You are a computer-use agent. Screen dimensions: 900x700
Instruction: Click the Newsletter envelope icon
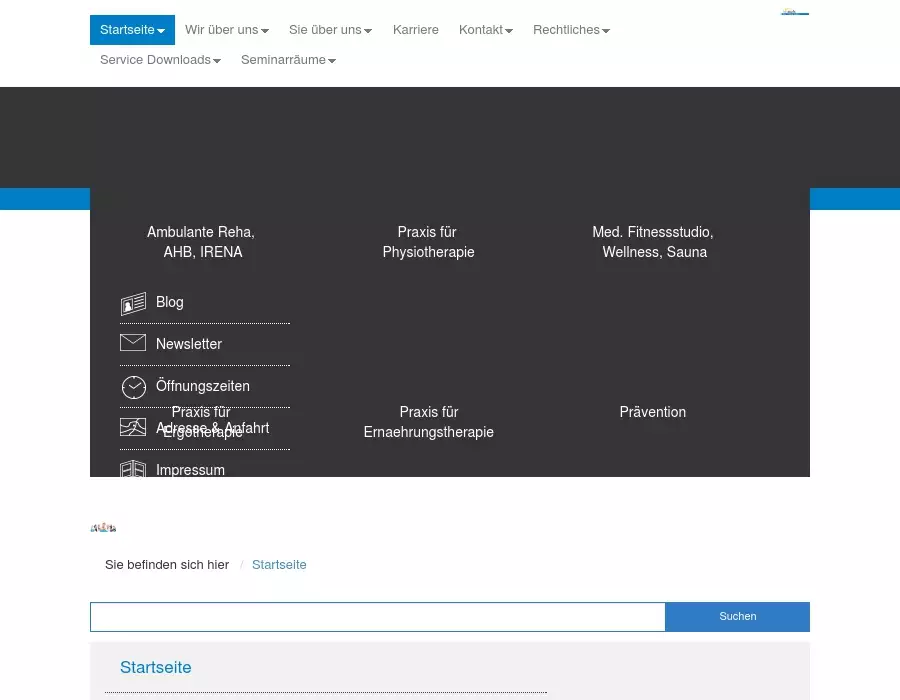pyautogui.click(x=133, y=343)
